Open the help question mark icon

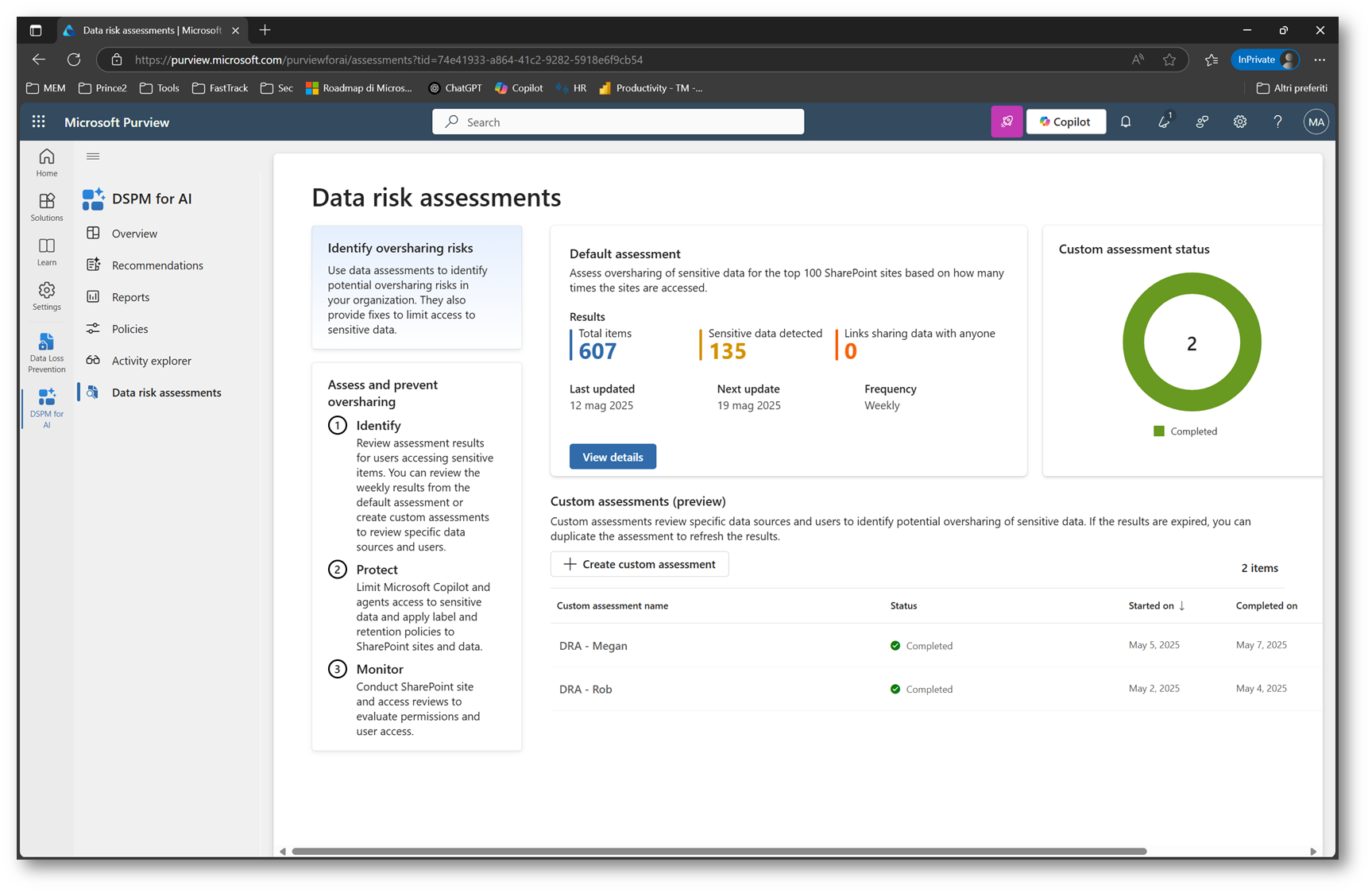pos(1277,122)
